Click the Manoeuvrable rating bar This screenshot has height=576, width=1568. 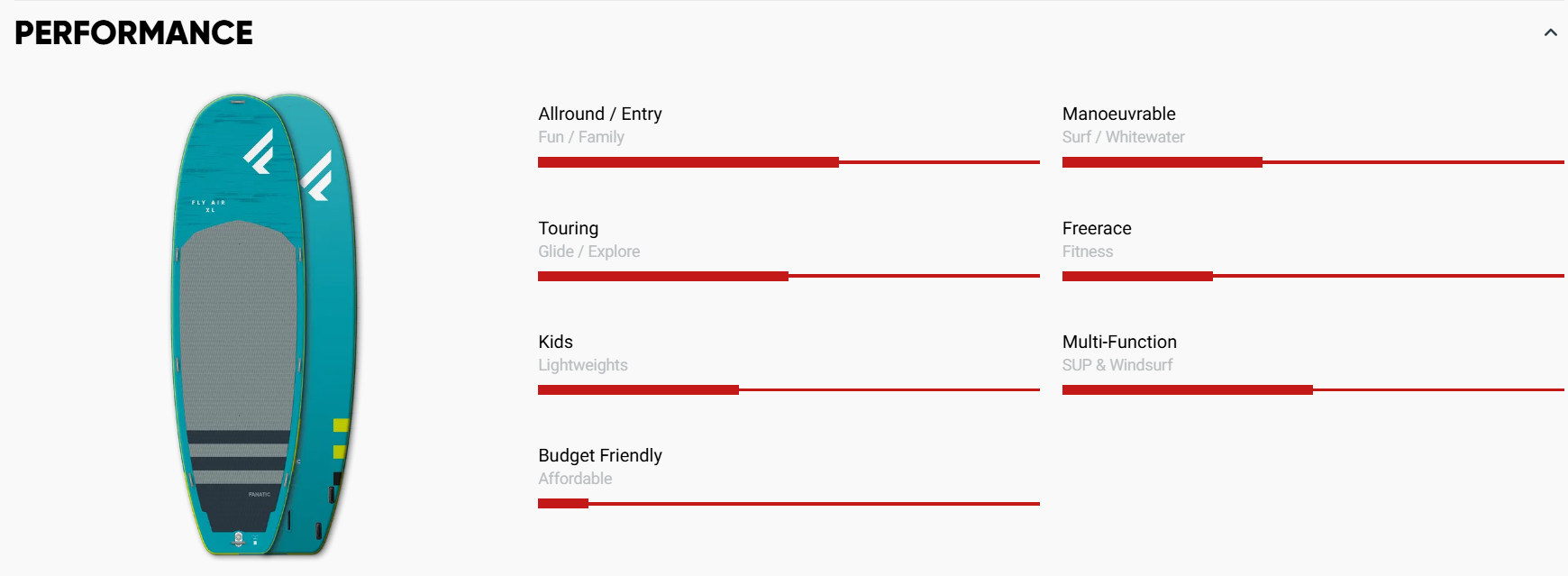tap(1312, 162)
